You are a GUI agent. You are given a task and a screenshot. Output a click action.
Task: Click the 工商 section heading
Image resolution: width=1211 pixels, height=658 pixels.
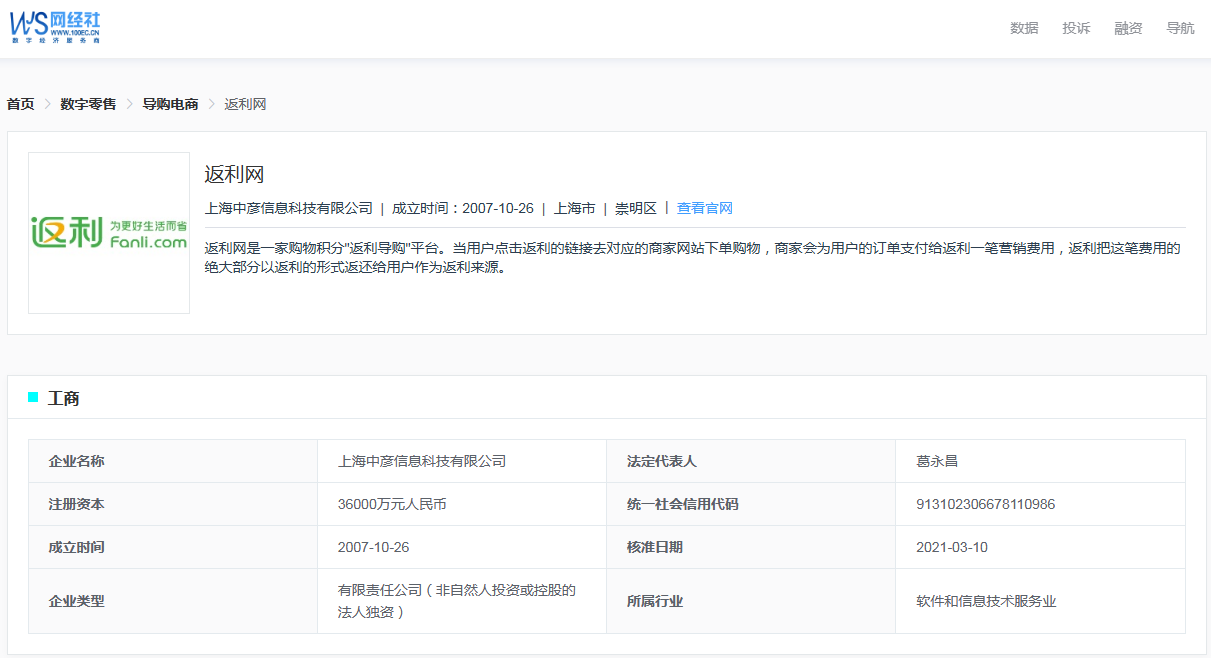click(64, 398)
